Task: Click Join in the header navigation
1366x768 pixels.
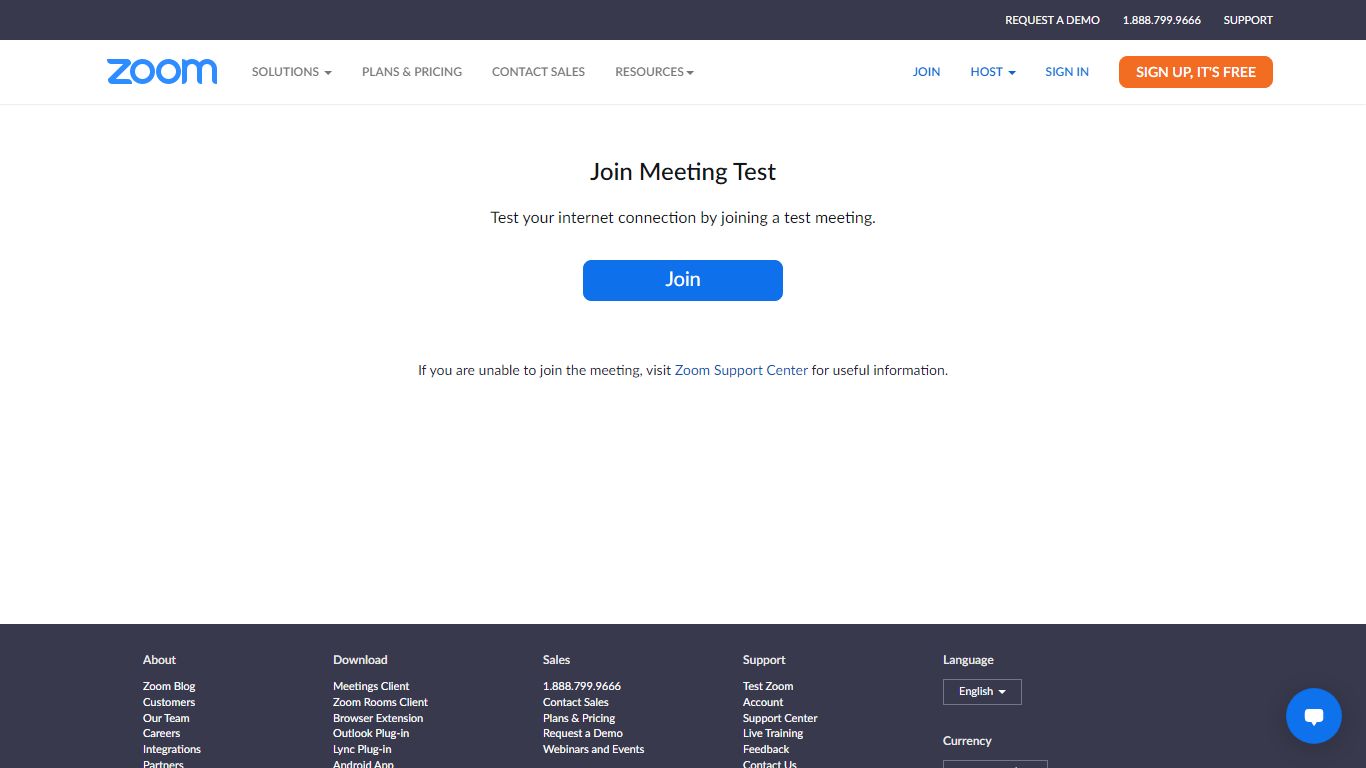Action: [926, 72]
